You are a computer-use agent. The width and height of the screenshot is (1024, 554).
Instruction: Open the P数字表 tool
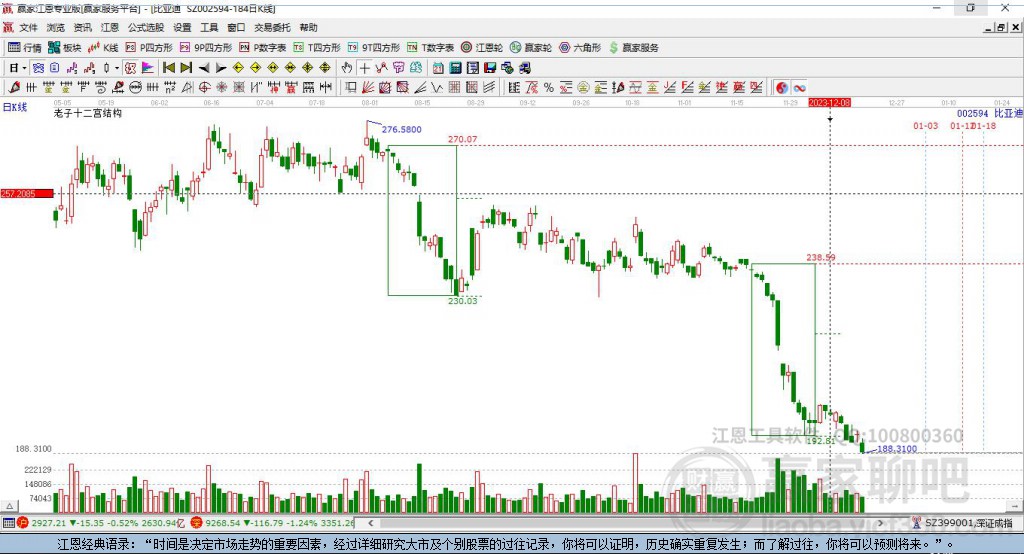point(263,48)
